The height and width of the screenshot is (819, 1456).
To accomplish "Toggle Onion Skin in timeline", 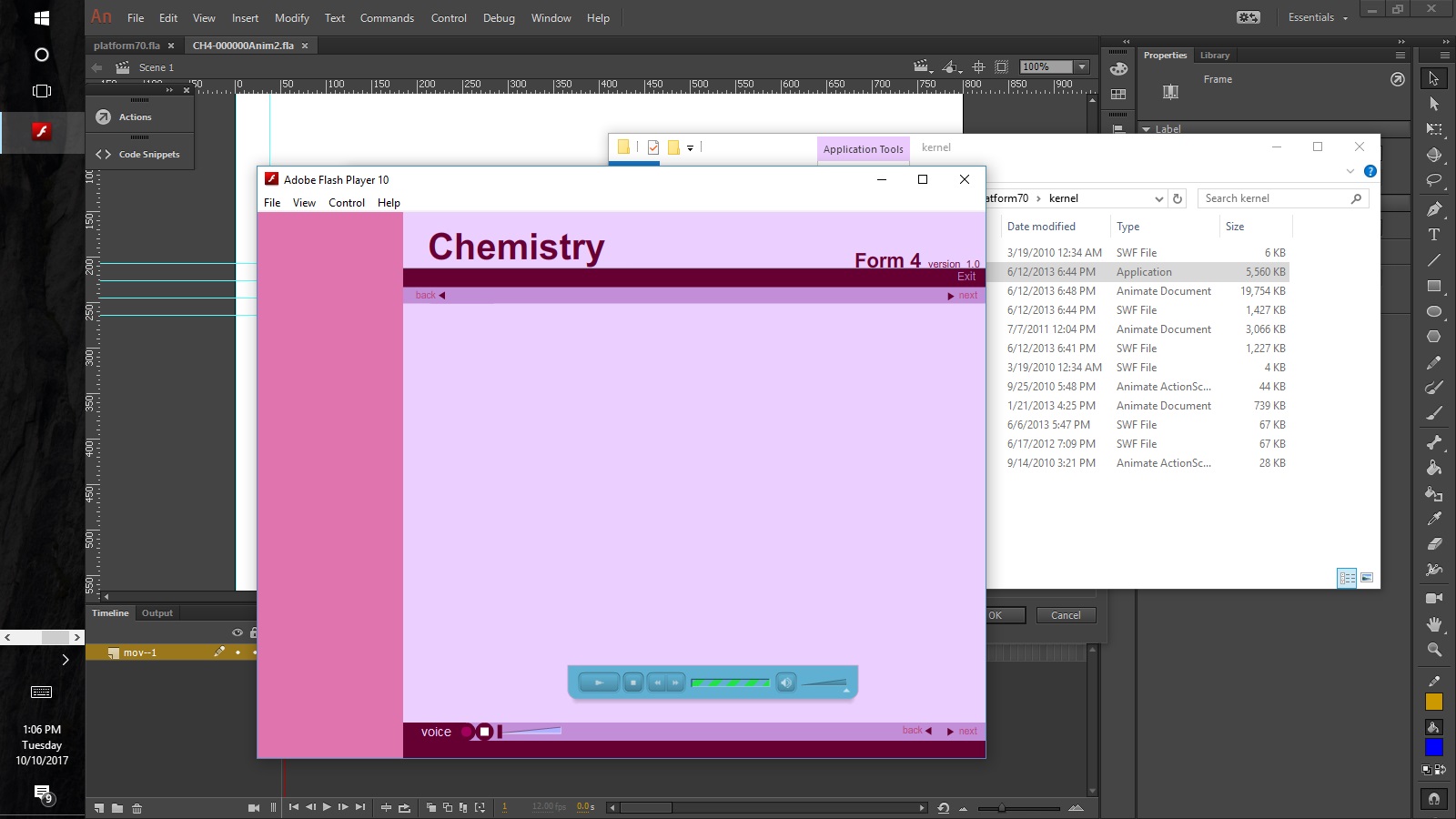I will point(431,807).
